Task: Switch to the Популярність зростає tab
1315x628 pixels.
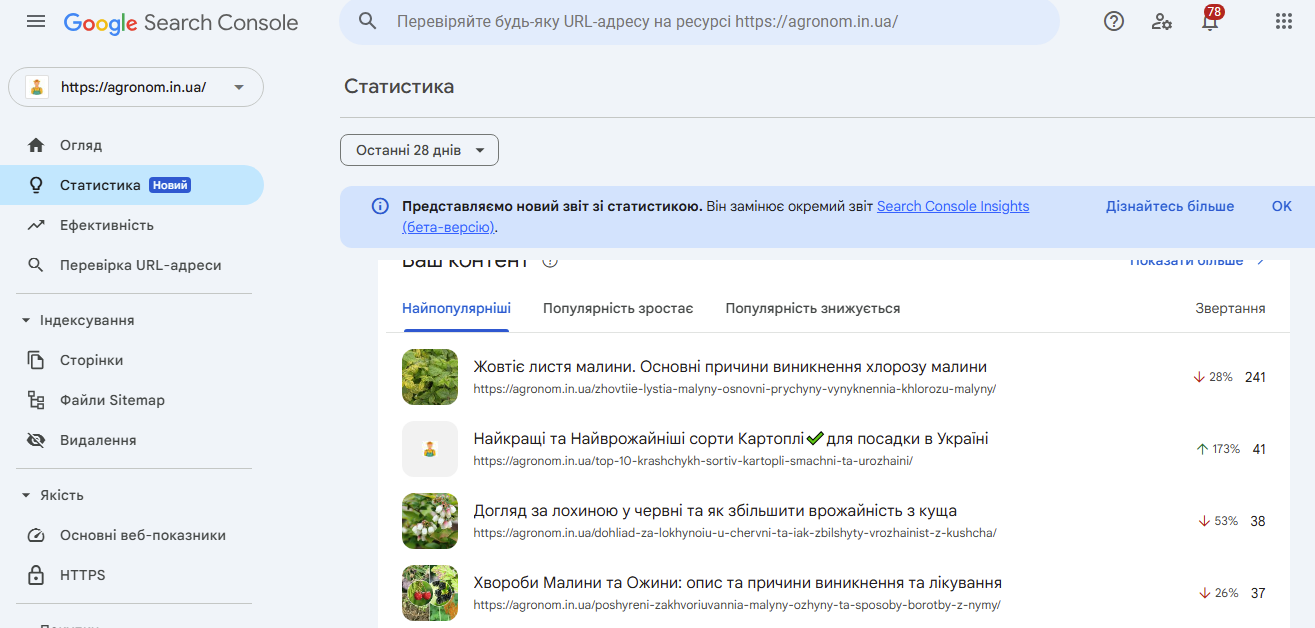Action: (x=618, y=308)
